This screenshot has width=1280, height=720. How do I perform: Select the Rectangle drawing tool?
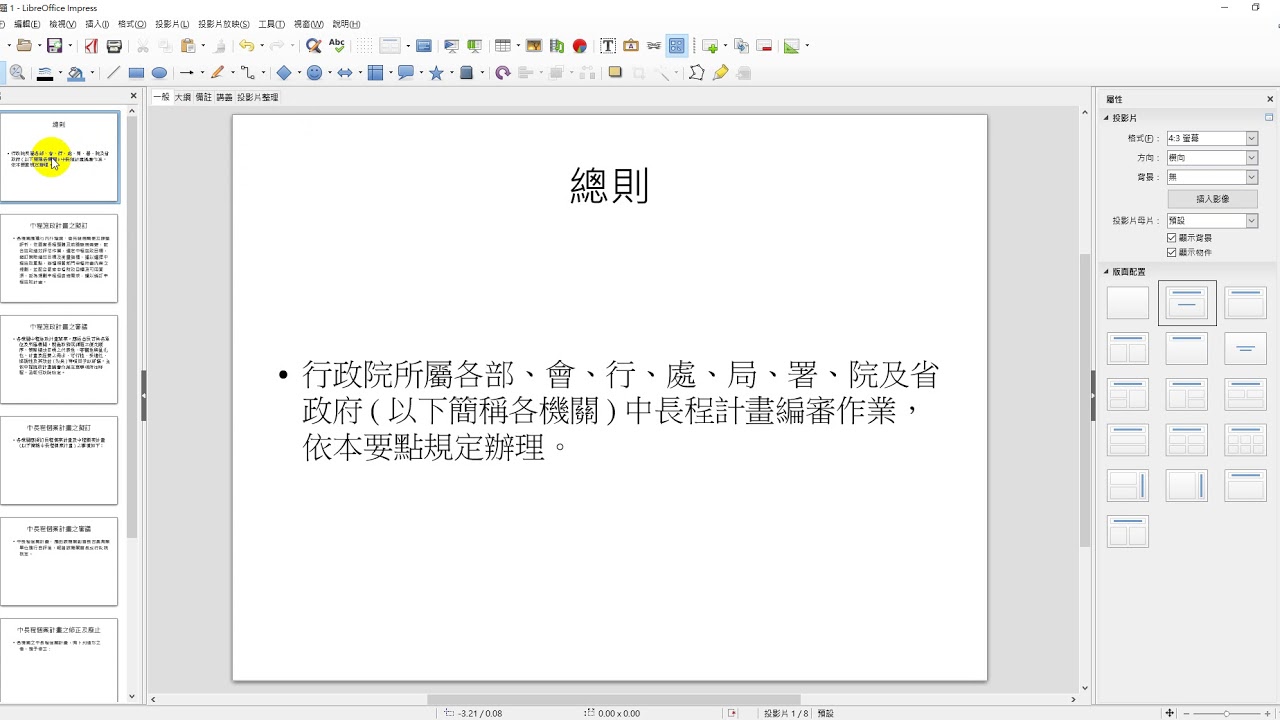click(136, 73)
